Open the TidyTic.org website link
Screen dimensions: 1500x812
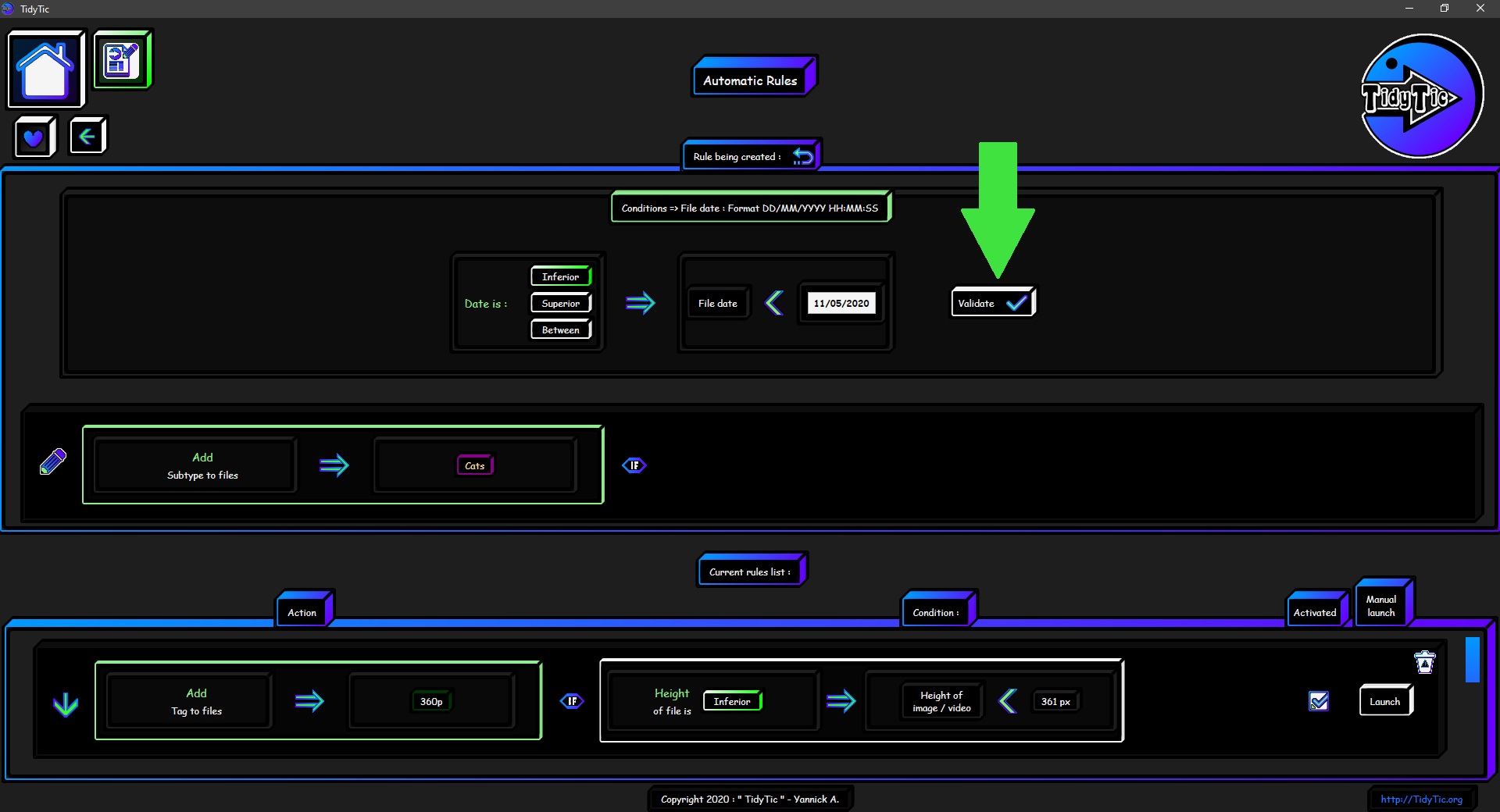click(x=1421, y=799)
